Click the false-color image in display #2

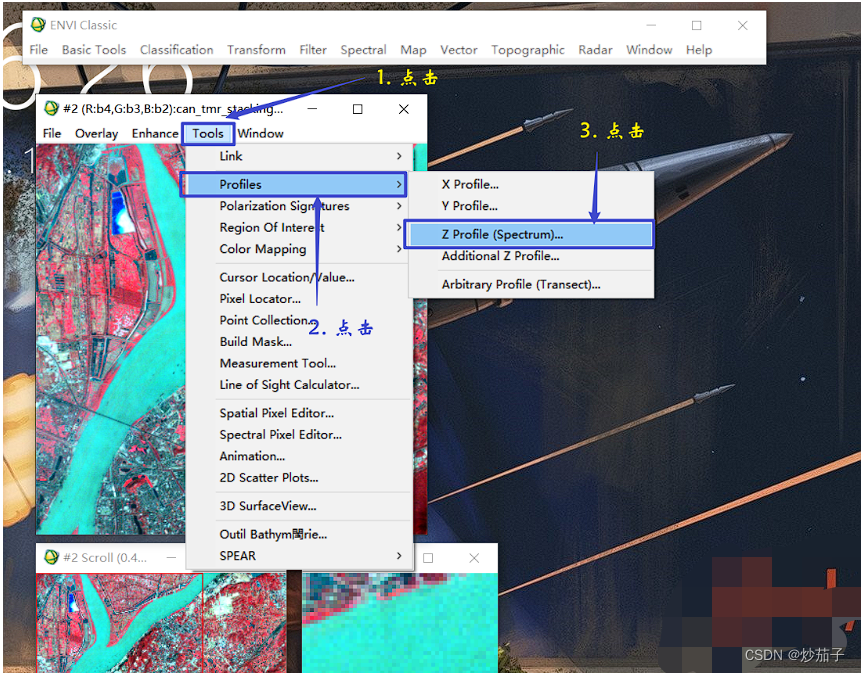(110, 339)
